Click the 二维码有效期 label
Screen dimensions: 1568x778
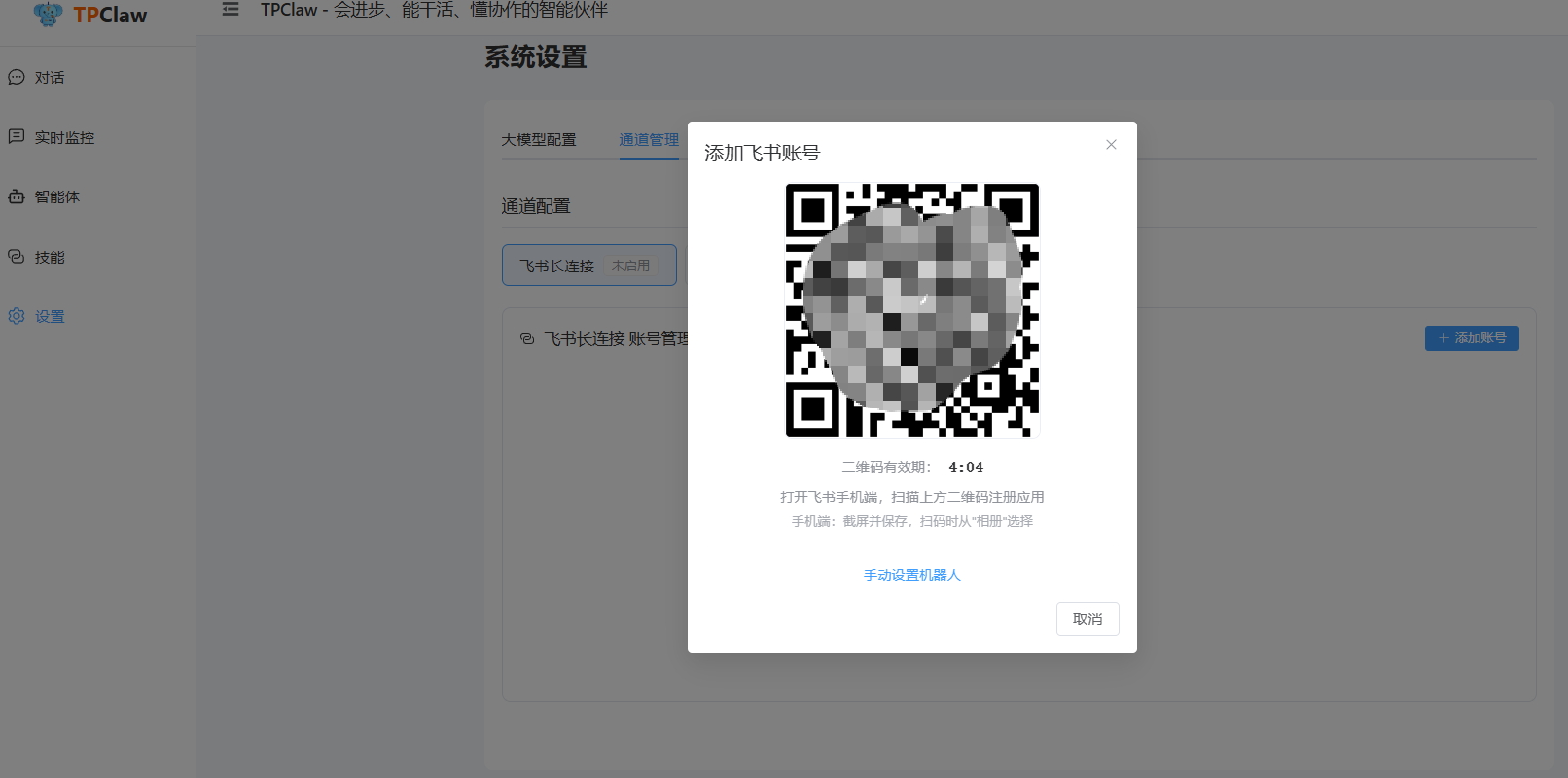pos(886,467)
